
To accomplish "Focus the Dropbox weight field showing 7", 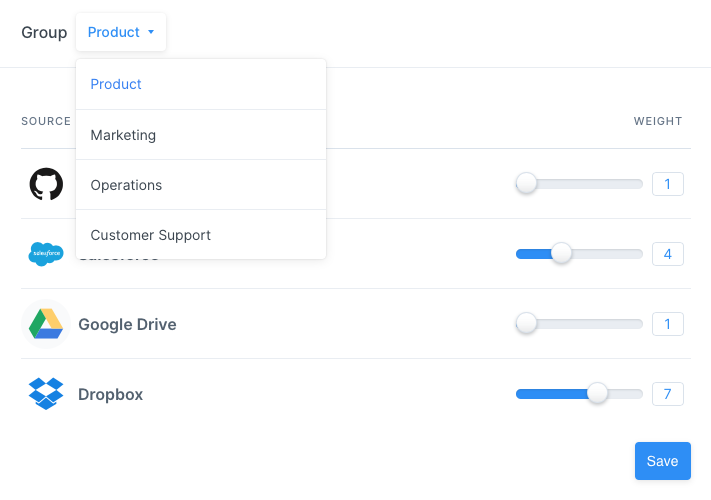I will (667, 394).
